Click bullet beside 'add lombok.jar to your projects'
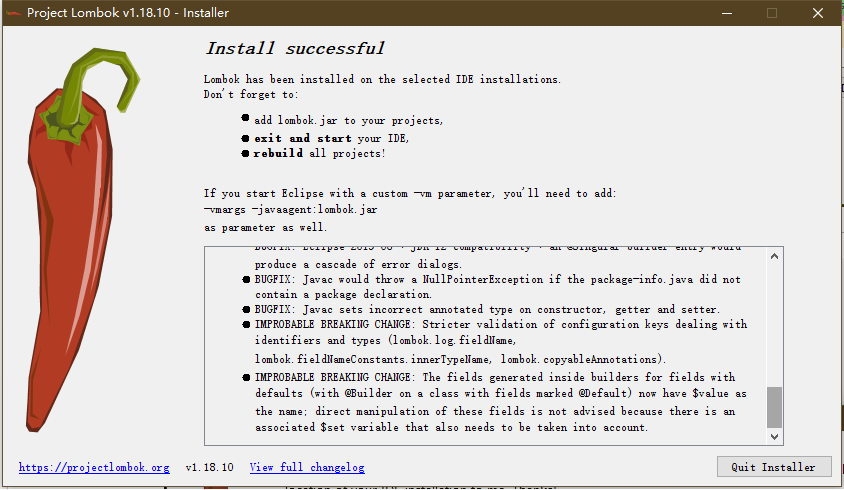 [x=245, y=121]
